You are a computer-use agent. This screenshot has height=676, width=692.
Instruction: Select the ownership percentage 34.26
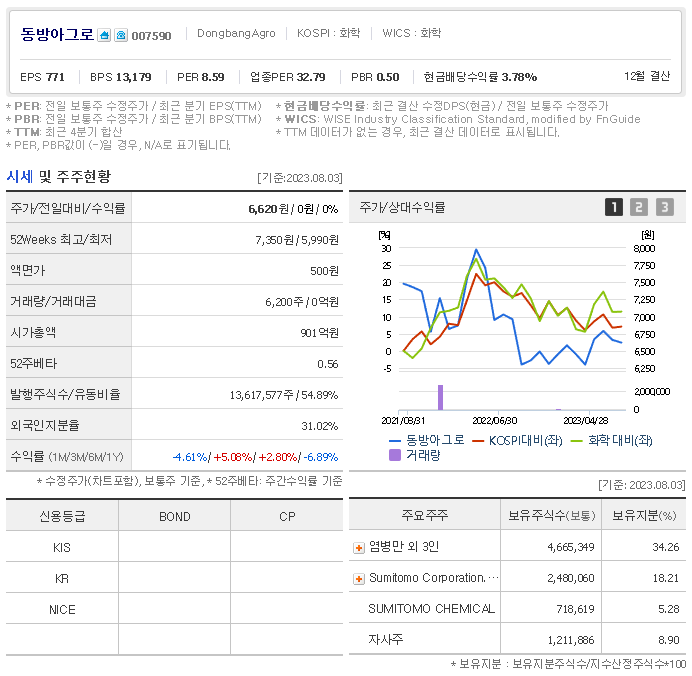pos(666,548)
